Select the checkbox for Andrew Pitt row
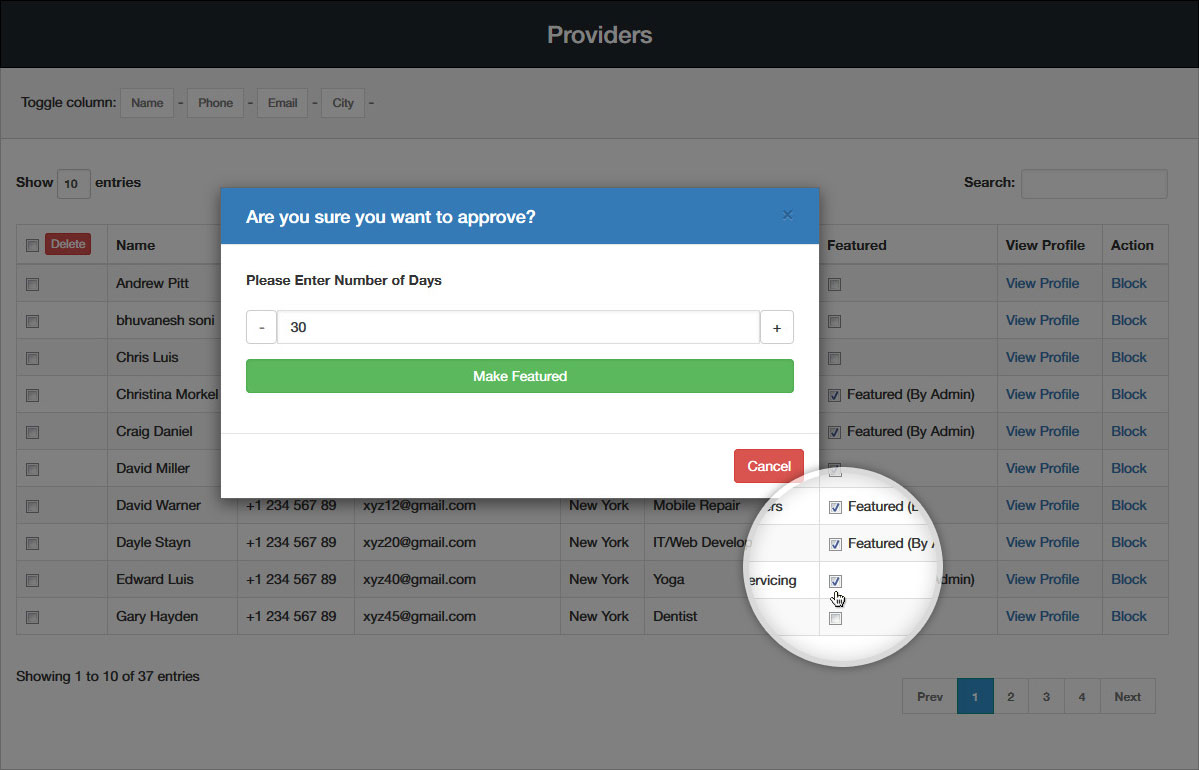Image resolution: width=1199 pixels, height=770 pixels. click(32, 284)
